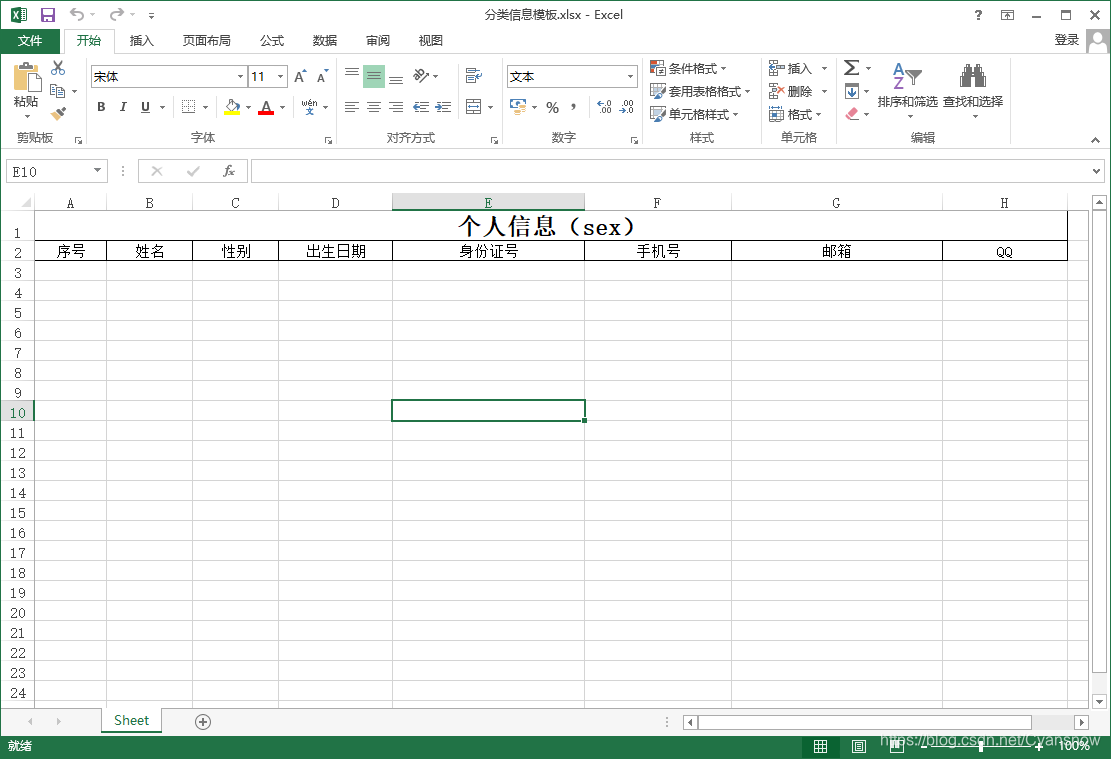Increase decimal places
Image resolution: width=1111 pixels, height=759 pixels.
(x=604, y=107)
